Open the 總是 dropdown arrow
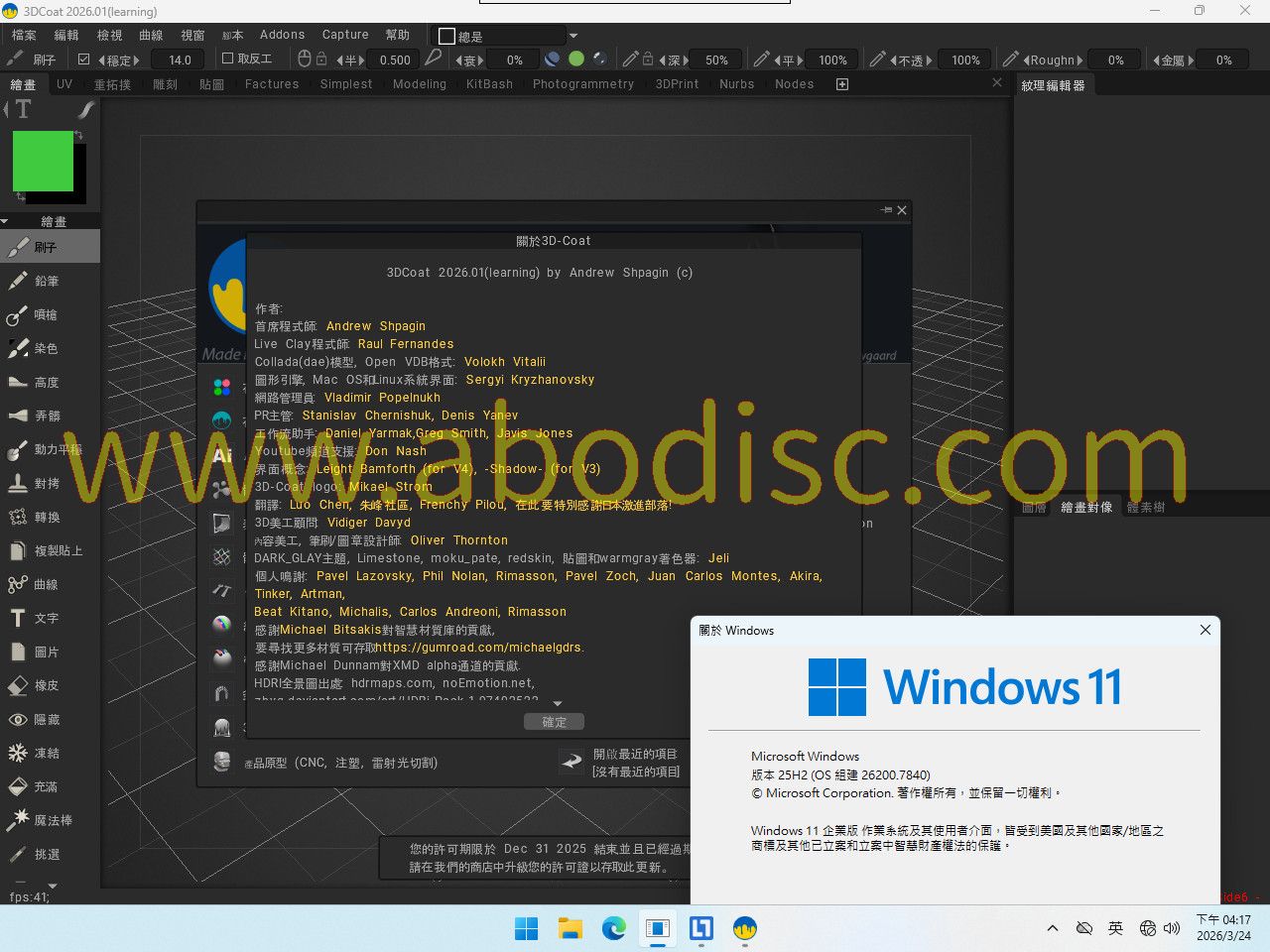1270x952 pixels. tap(572, 37)
